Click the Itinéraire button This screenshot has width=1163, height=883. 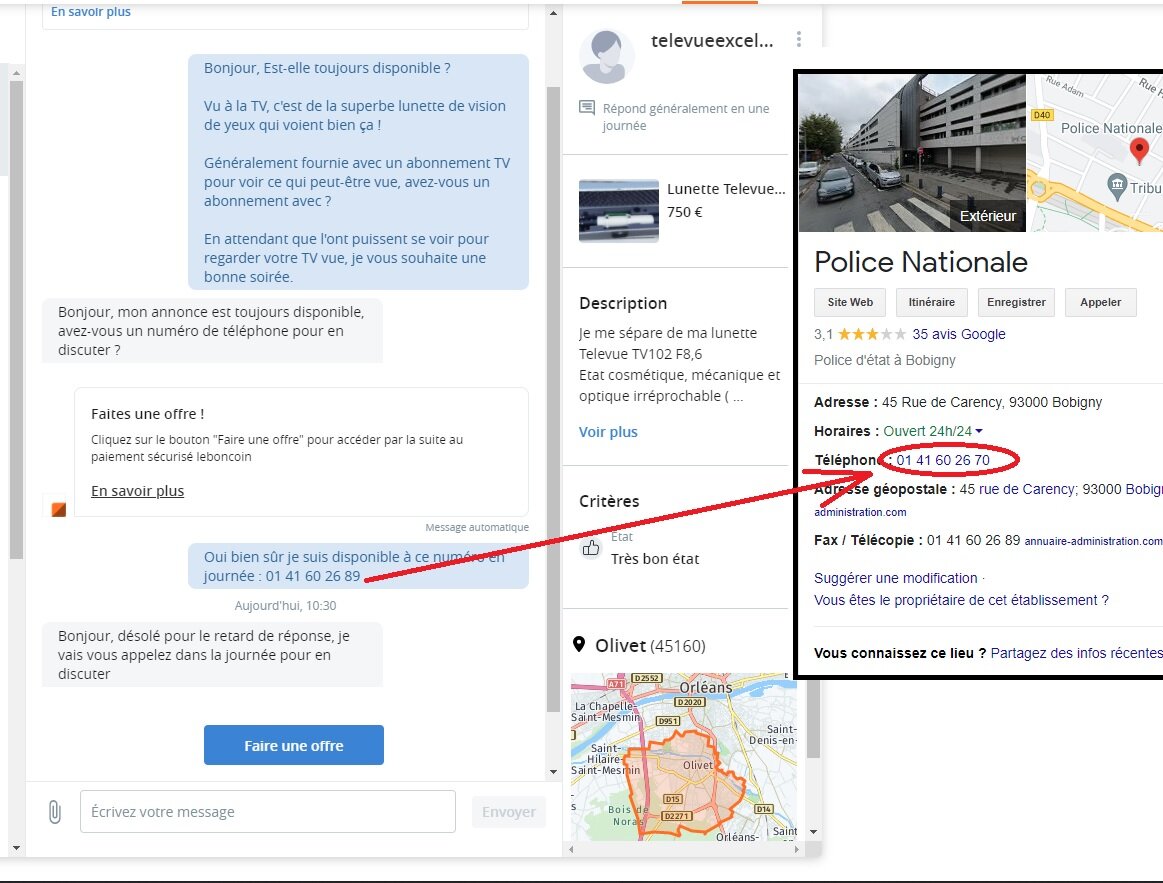tap(932, 302)
